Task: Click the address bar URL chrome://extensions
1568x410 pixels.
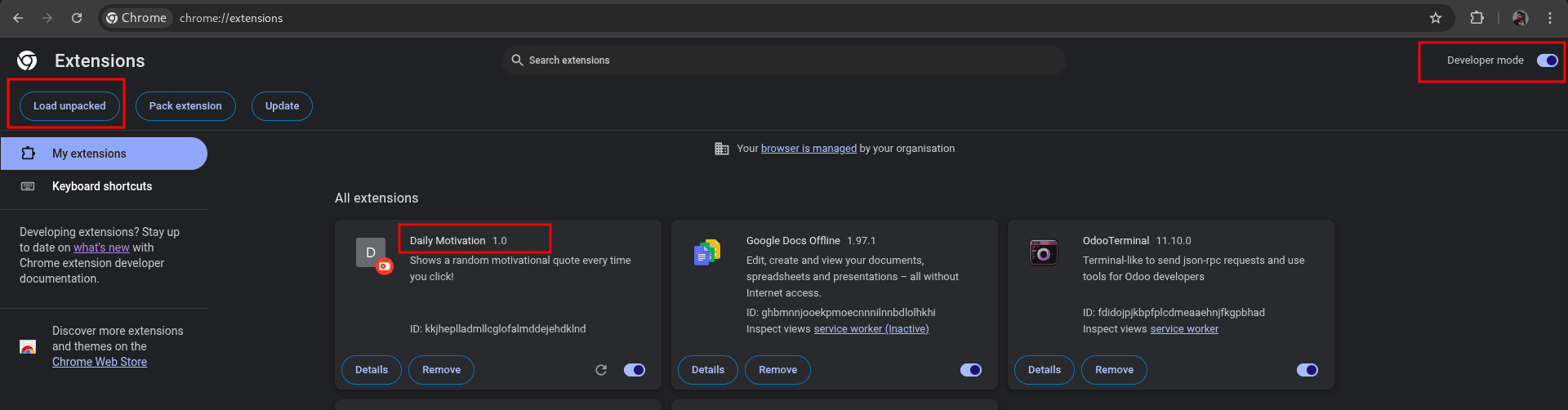Action: click(231, 18)
